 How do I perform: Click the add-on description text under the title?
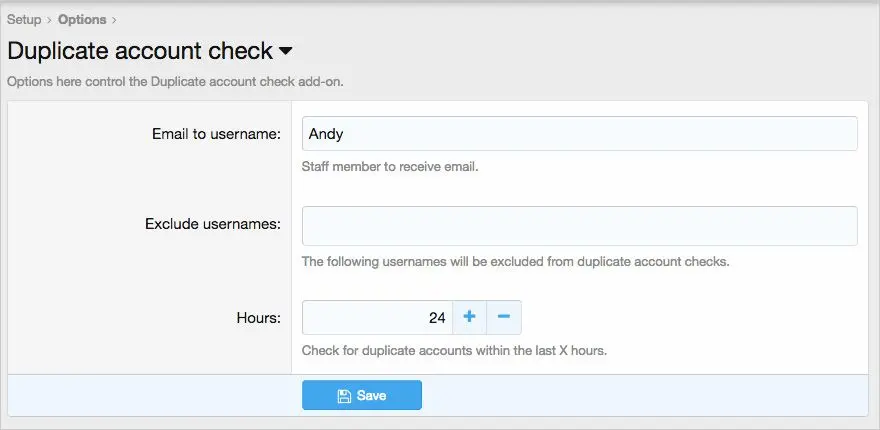(x=175, y=82)
